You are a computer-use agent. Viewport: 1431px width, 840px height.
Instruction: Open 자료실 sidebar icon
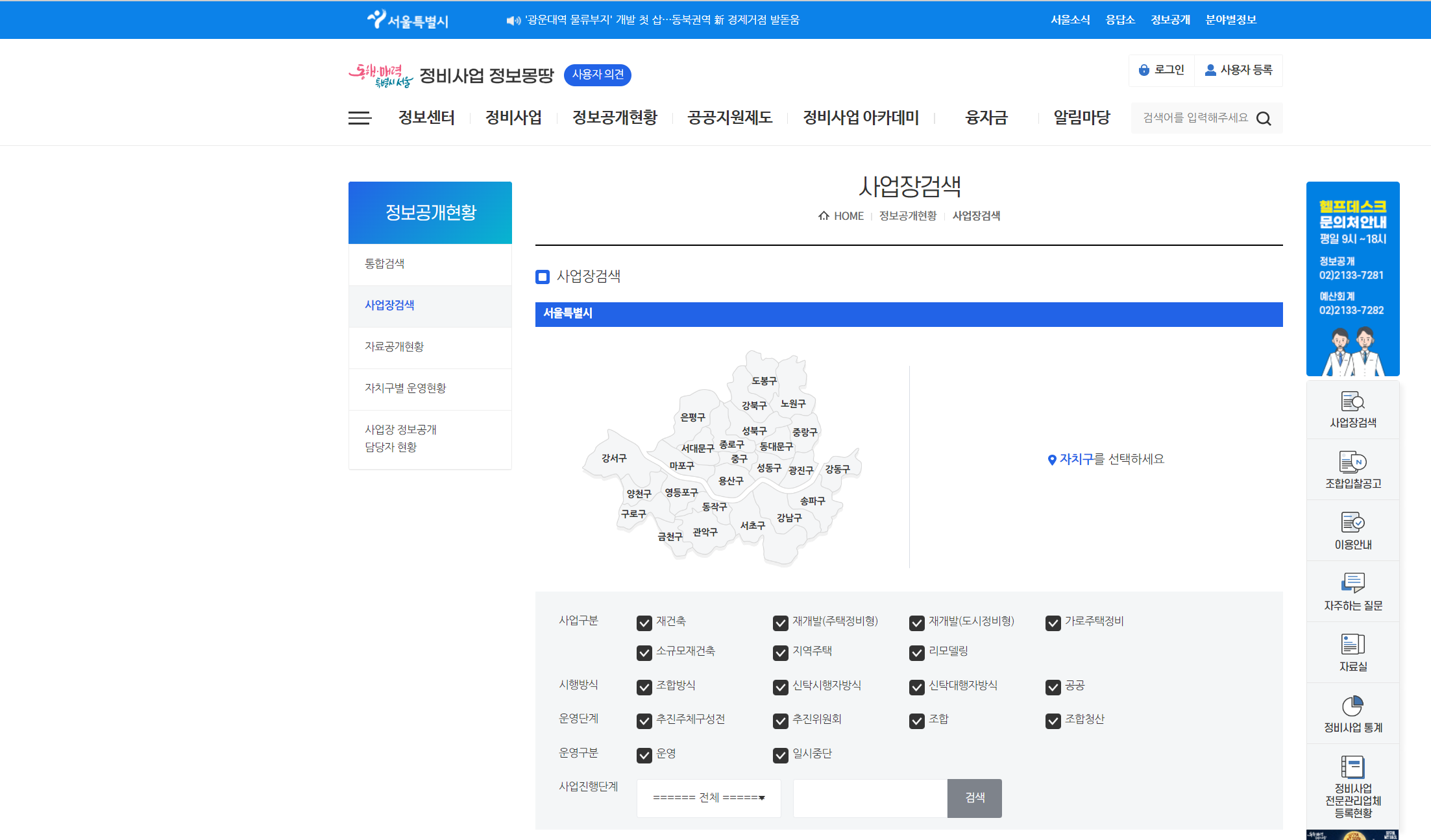pyautogui.click(x=1352, y=645)
